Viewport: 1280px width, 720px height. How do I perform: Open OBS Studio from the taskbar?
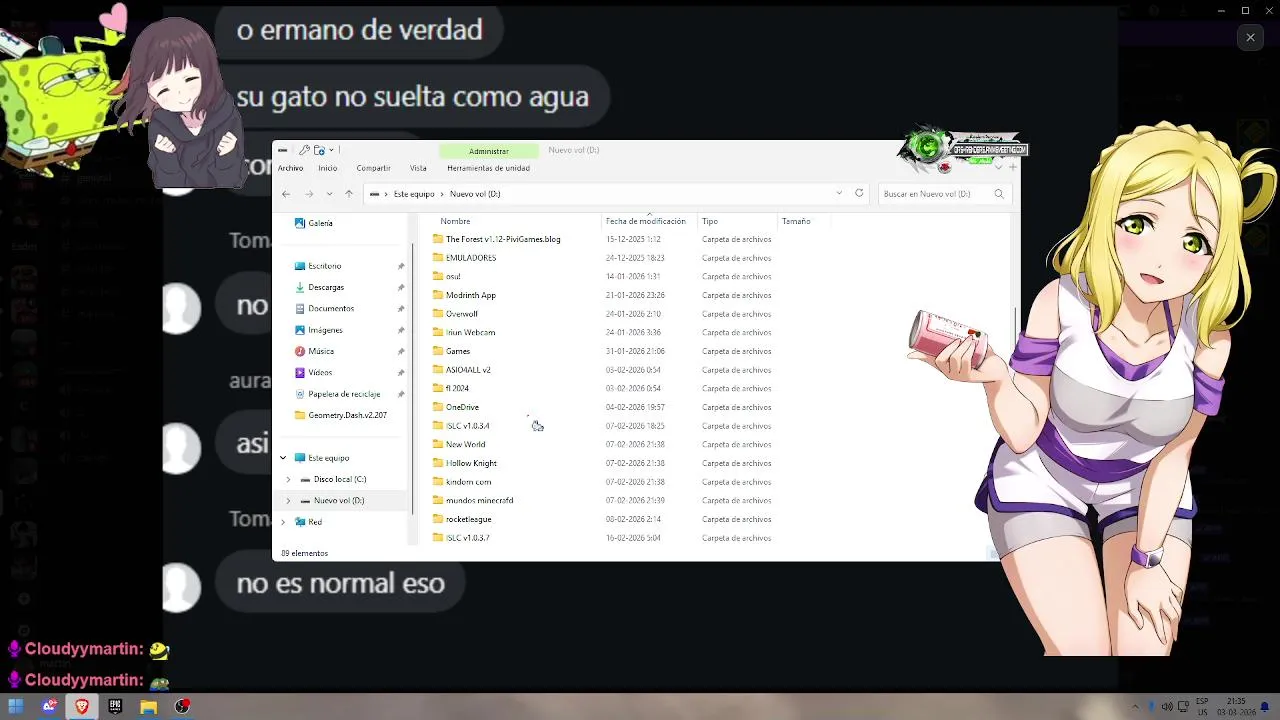[x=182, y=706]
